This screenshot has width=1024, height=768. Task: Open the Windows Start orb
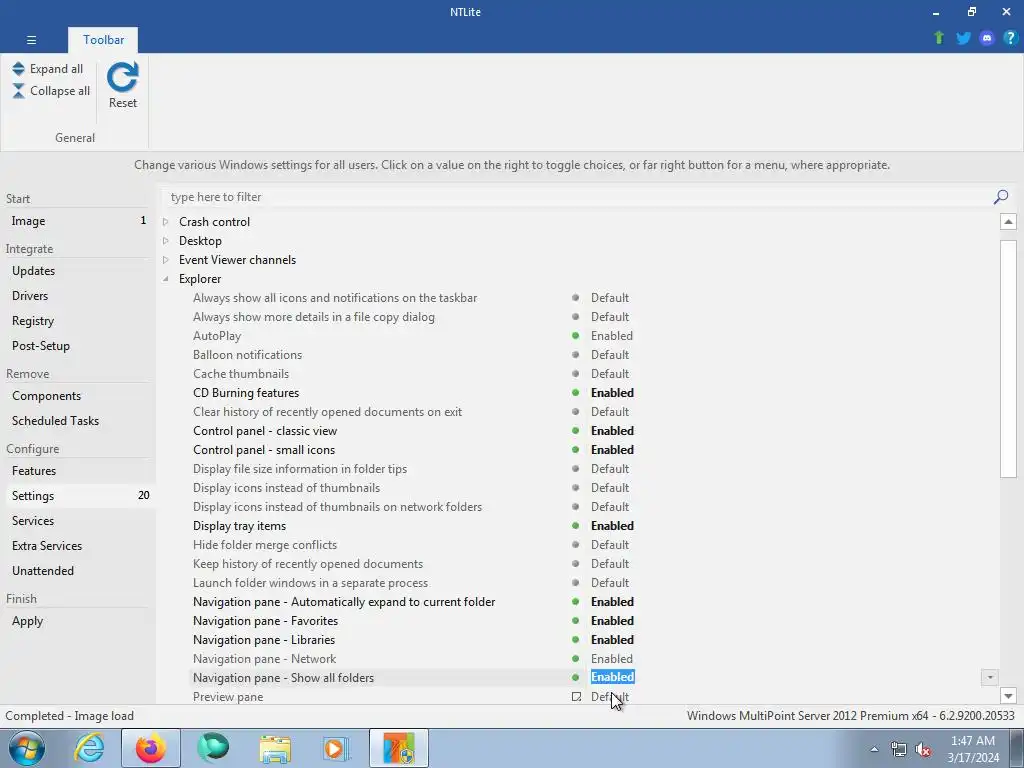tap(26, 748)
